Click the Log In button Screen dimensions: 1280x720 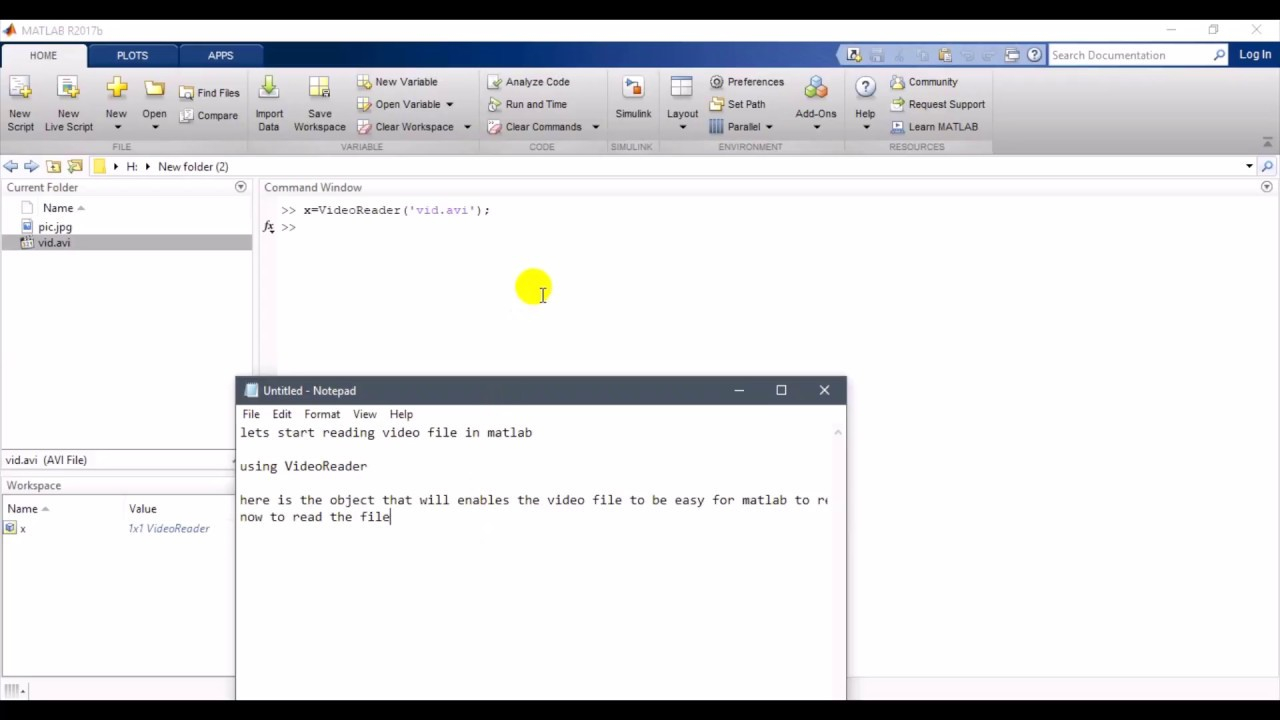tap(1255, 55)
